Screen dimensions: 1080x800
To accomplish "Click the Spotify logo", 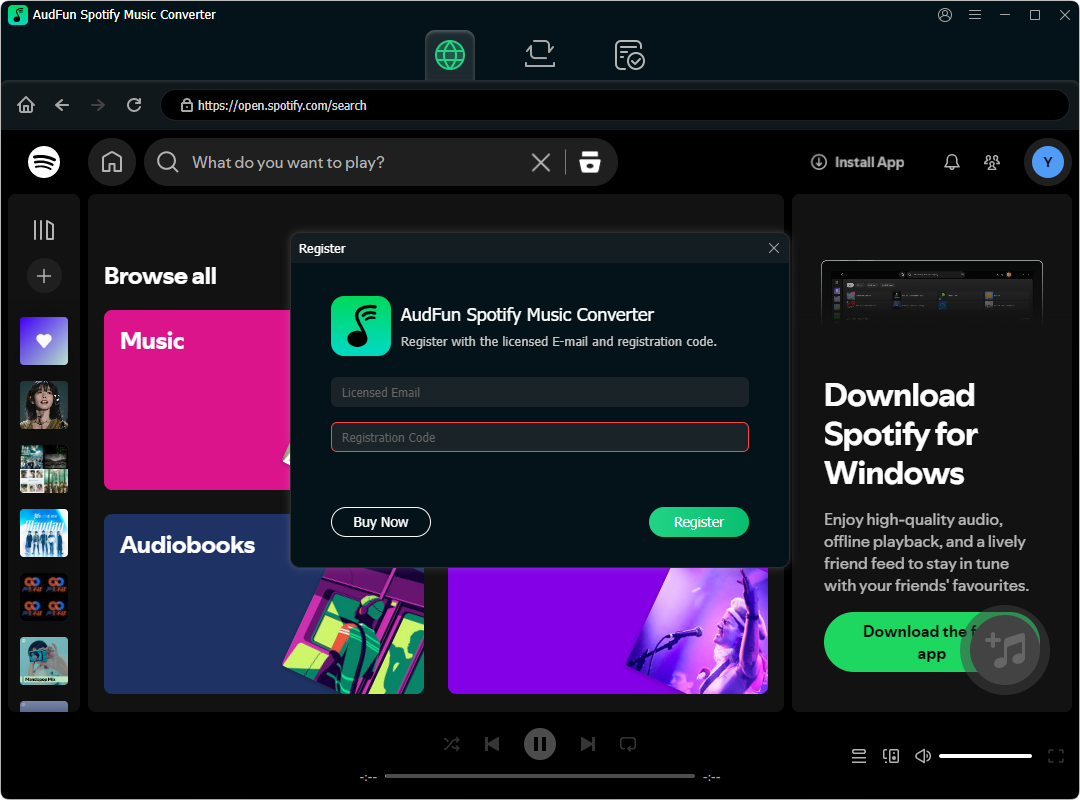I will pos(44,162).
